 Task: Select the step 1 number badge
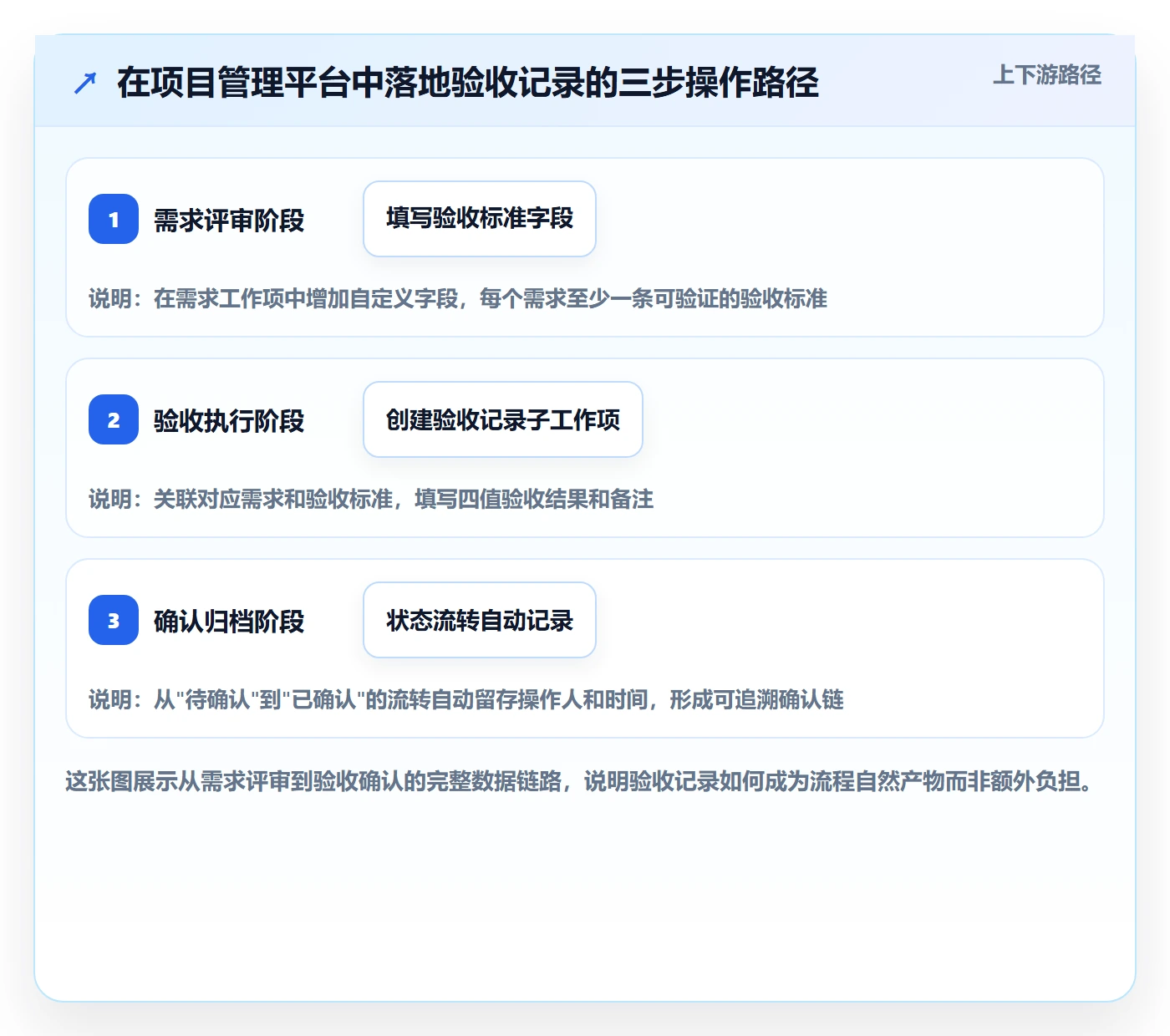point(114,219)
